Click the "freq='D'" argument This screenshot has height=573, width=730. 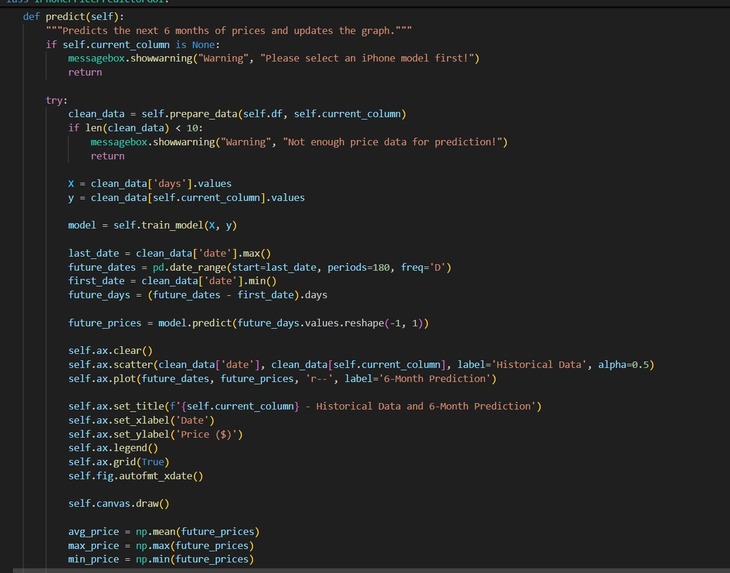(x=423, y=267)
